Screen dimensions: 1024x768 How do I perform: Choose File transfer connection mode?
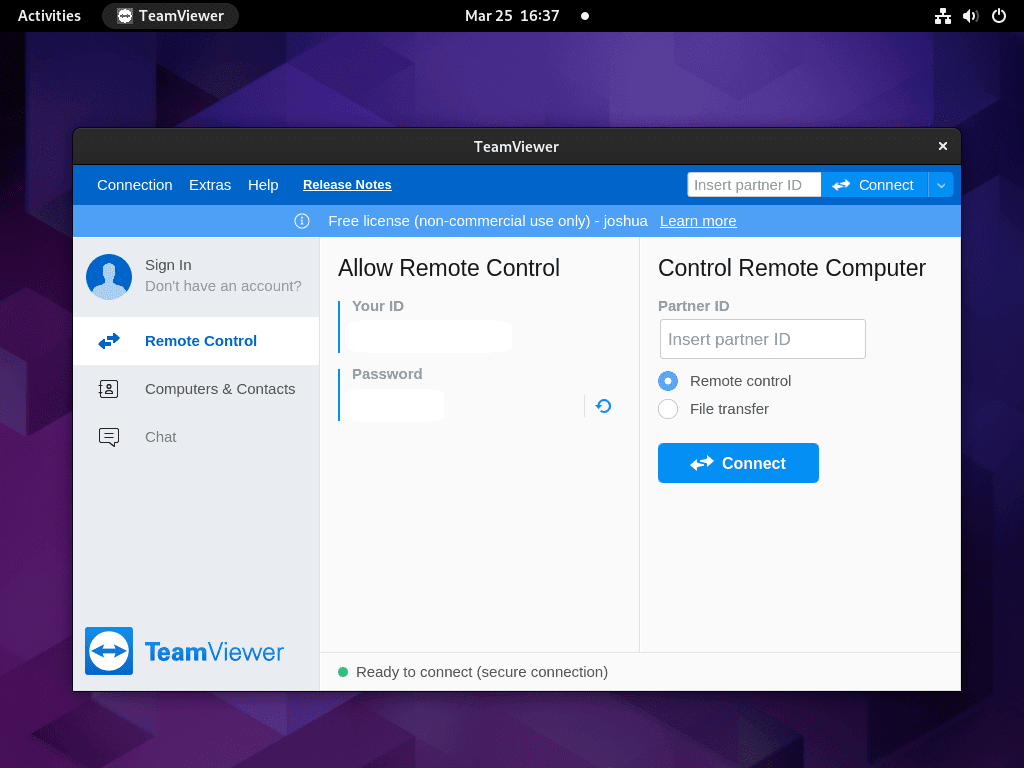[x=667, y=409]
